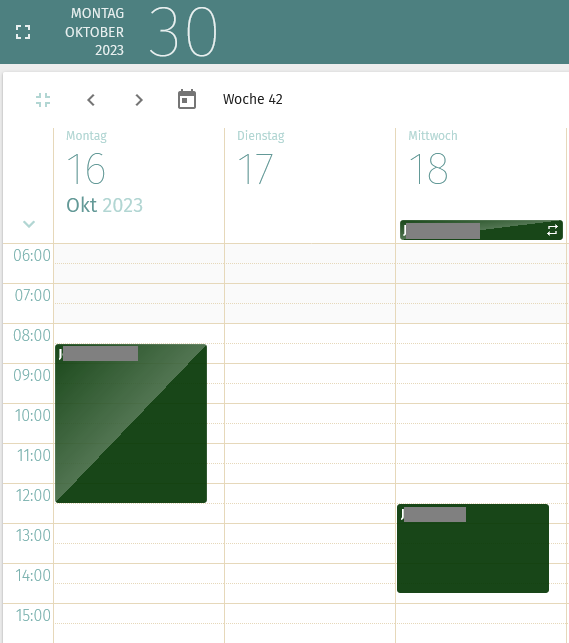Image resolution: width=569 pixels, height=643 pixels.
Task: Click the large date number 30
Action: pos(183,32)
